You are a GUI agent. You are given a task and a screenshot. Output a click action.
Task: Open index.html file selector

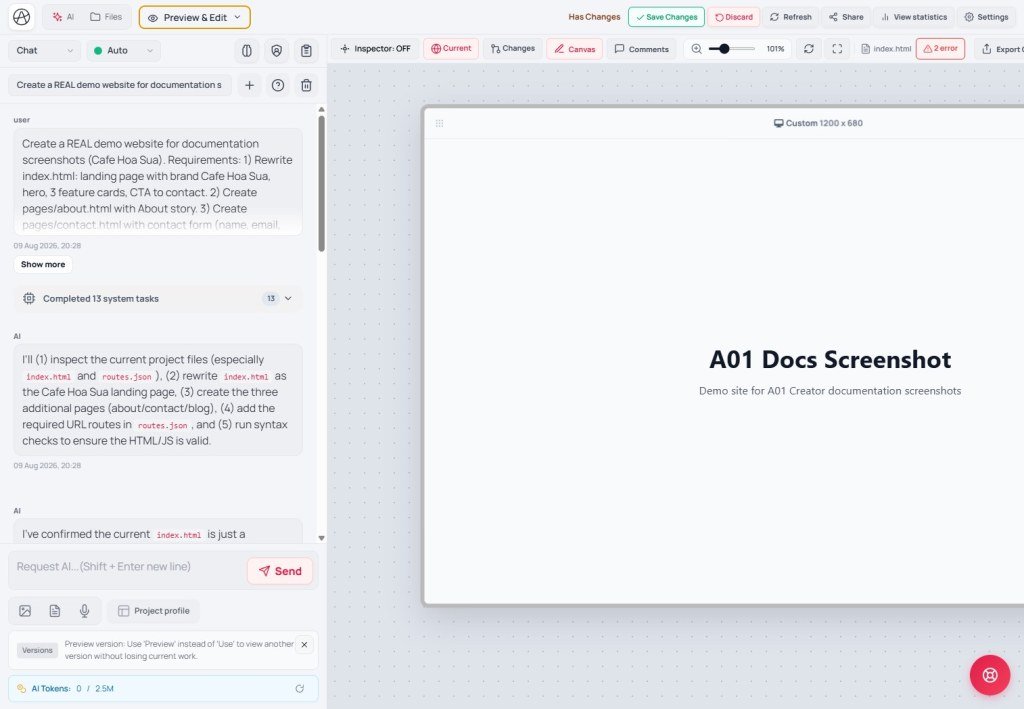click(886, 49)
